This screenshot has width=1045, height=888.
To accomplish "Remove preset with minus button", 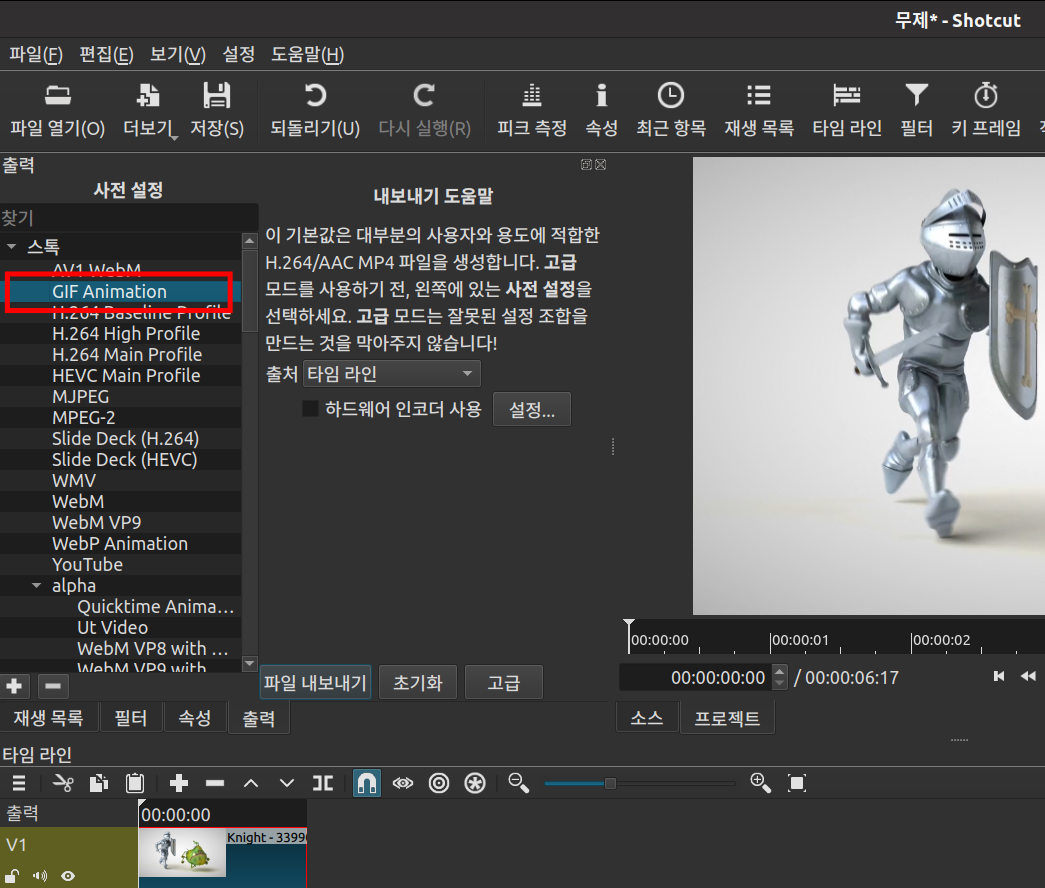I will tap(53, 685).
